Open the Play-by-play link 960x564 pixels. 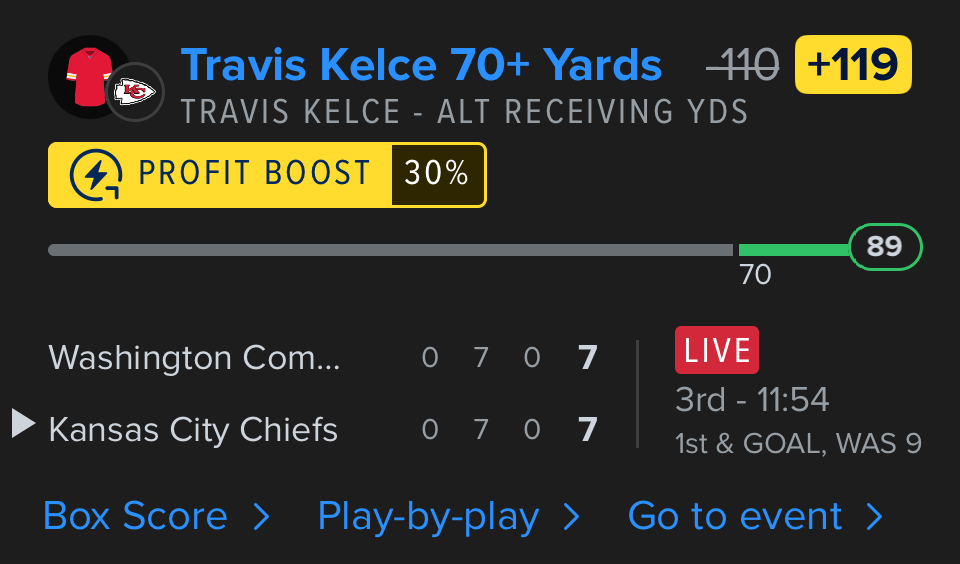[428, 516]
